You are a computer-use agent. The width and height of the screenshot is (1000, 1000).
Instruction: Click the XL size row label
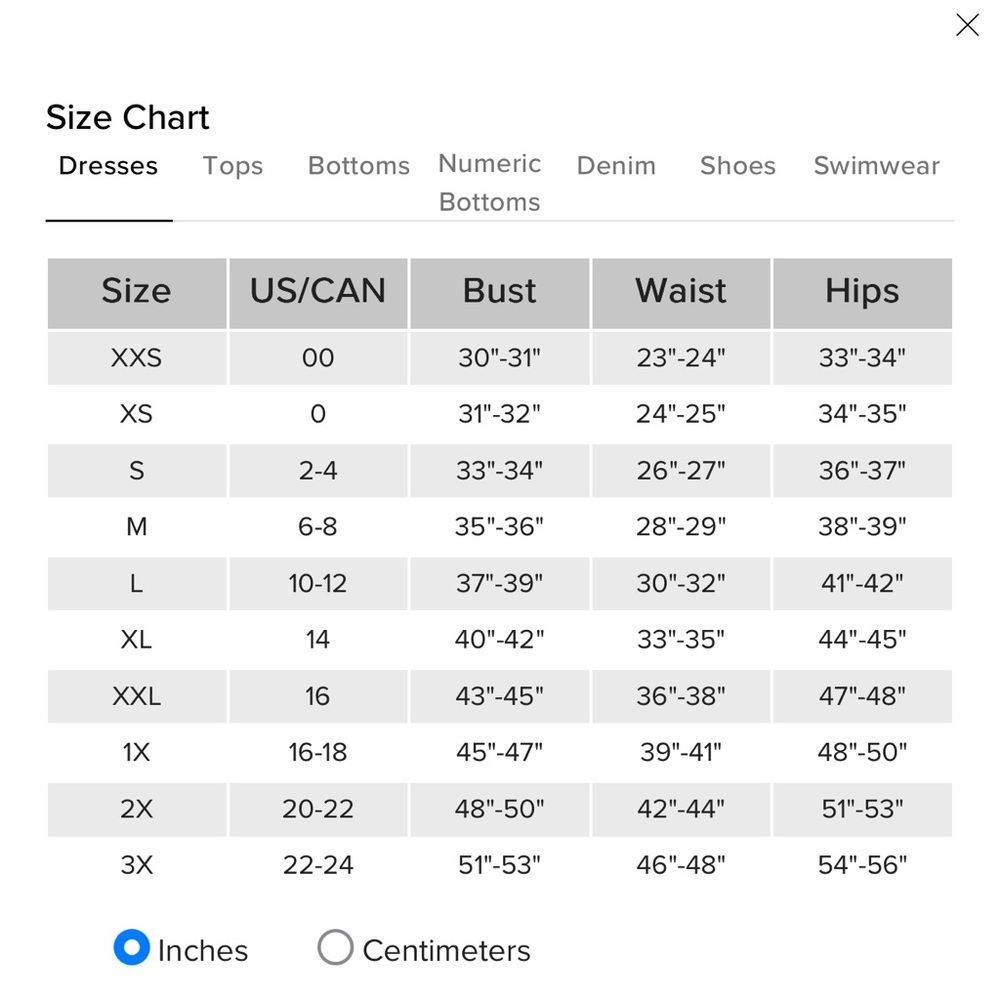[136, 639]
